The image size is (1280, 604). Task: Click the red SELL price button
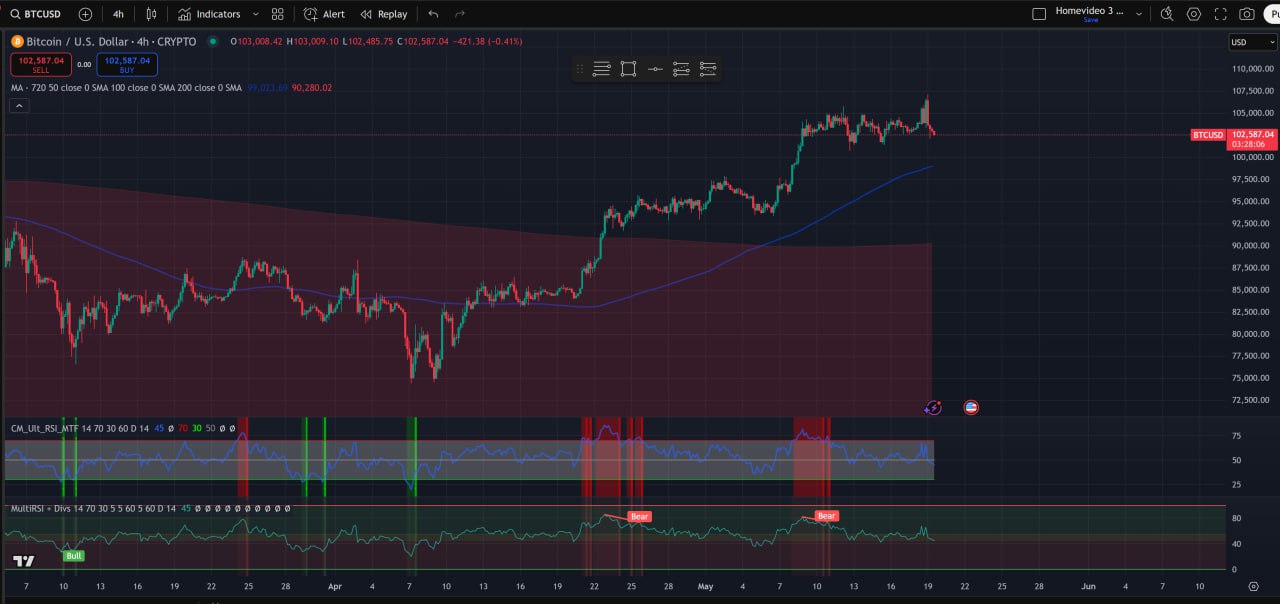point(41,64)
